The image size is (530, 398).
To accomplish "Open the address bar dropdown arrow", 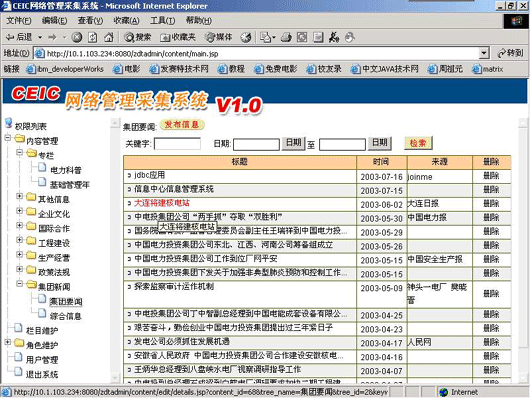I will click(x=484, y=53).
